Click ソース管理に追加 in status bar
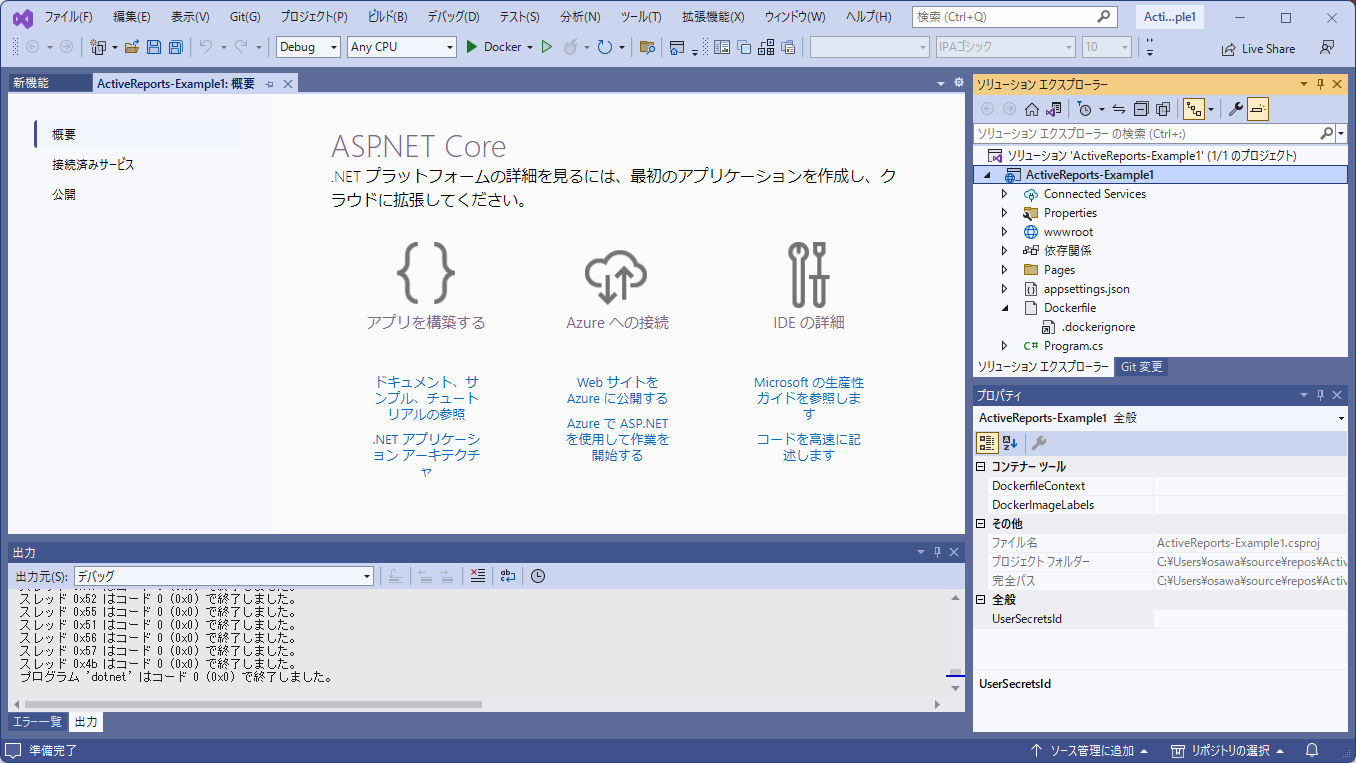 pyautogui.click(x=1089, y=750)
